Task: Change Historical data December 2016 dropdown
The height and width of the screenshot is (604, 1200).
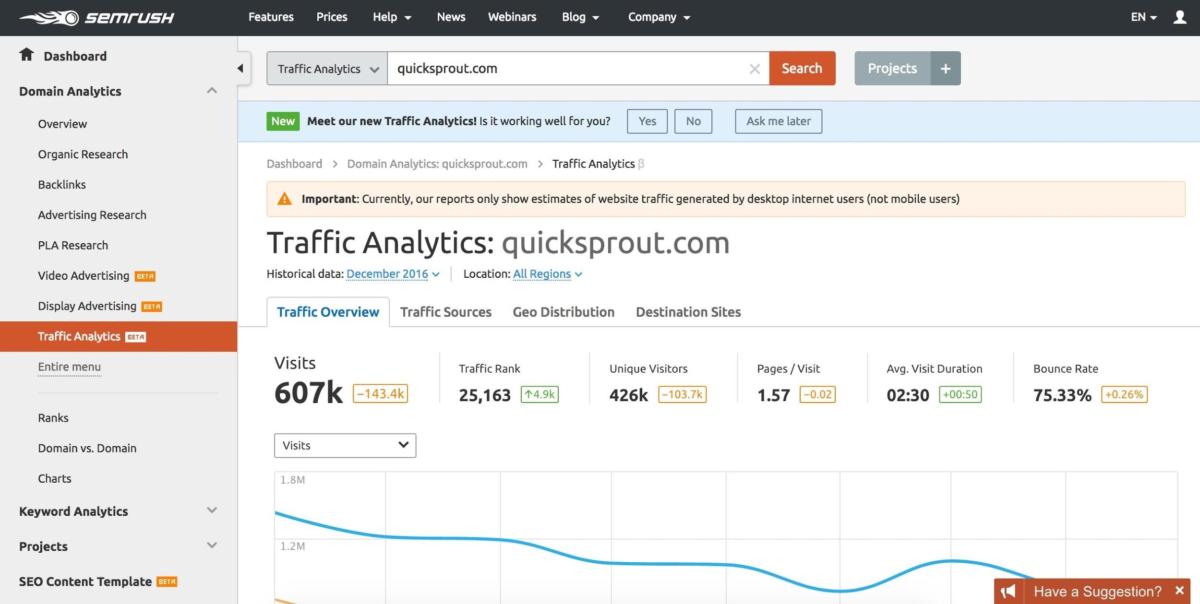Action: (393, 274)
